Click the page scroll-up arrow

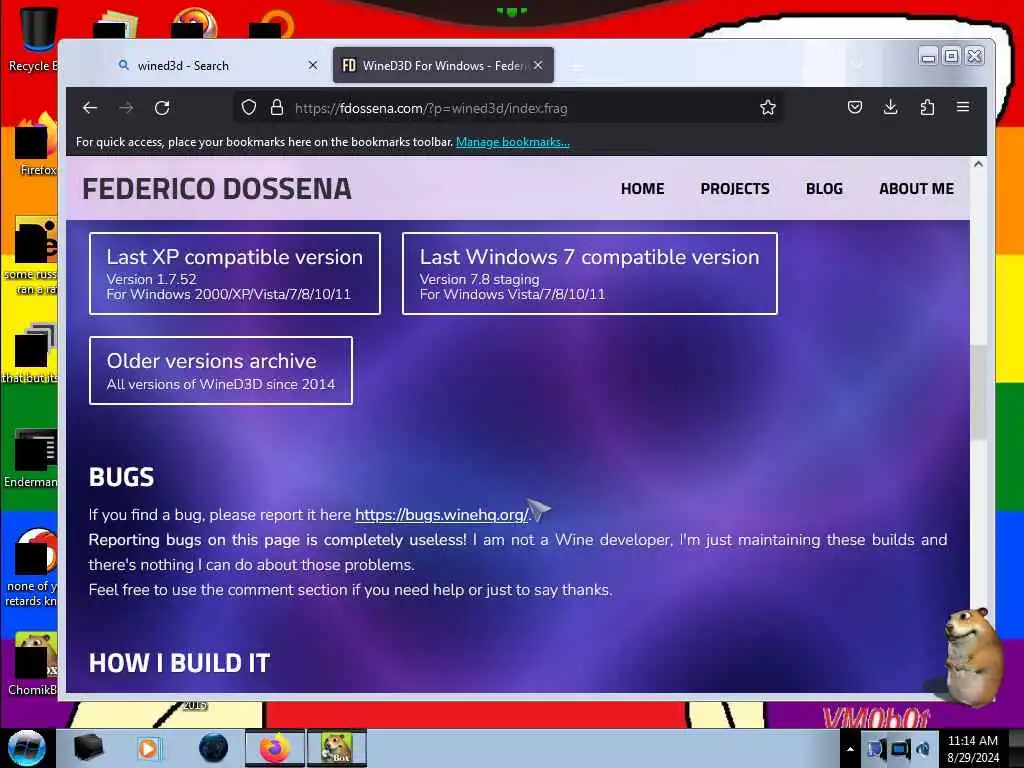pyautogui.click(x=978, y=165)
